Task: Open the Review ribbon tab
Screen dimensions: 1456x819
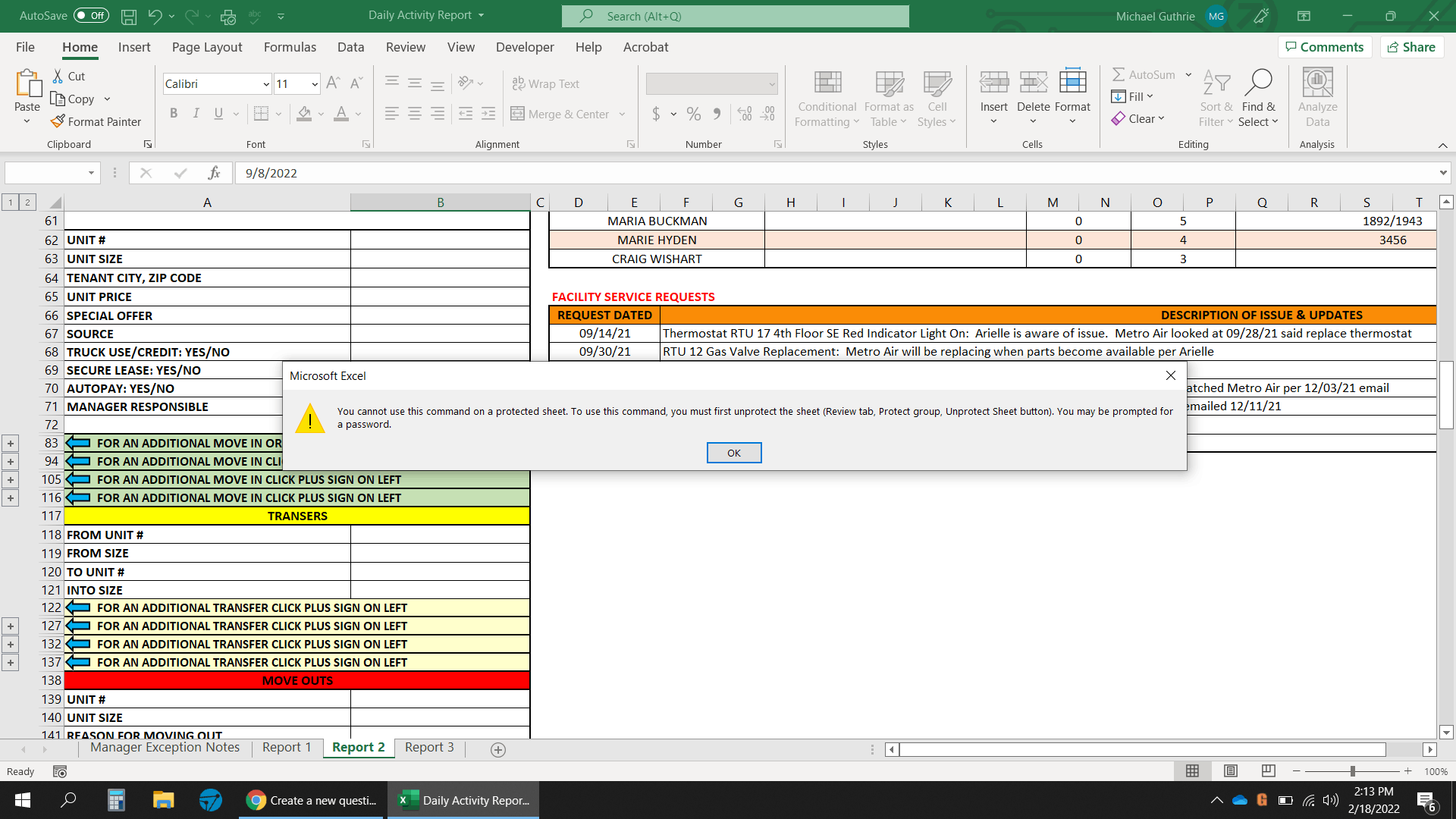Action: coord(406,47)
